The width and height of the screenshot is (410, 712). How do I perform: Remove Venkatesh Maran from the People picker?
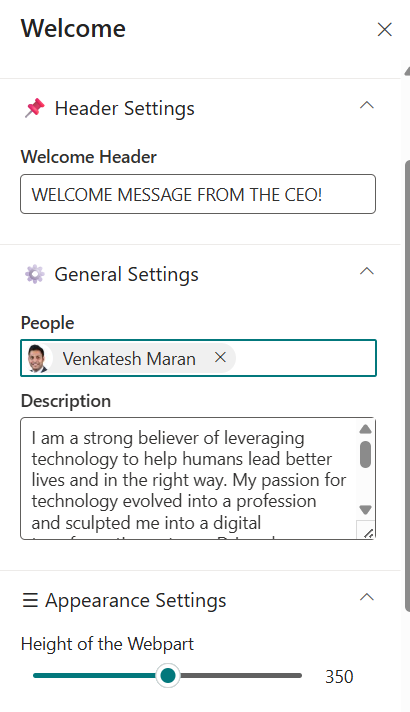[220, 358]
